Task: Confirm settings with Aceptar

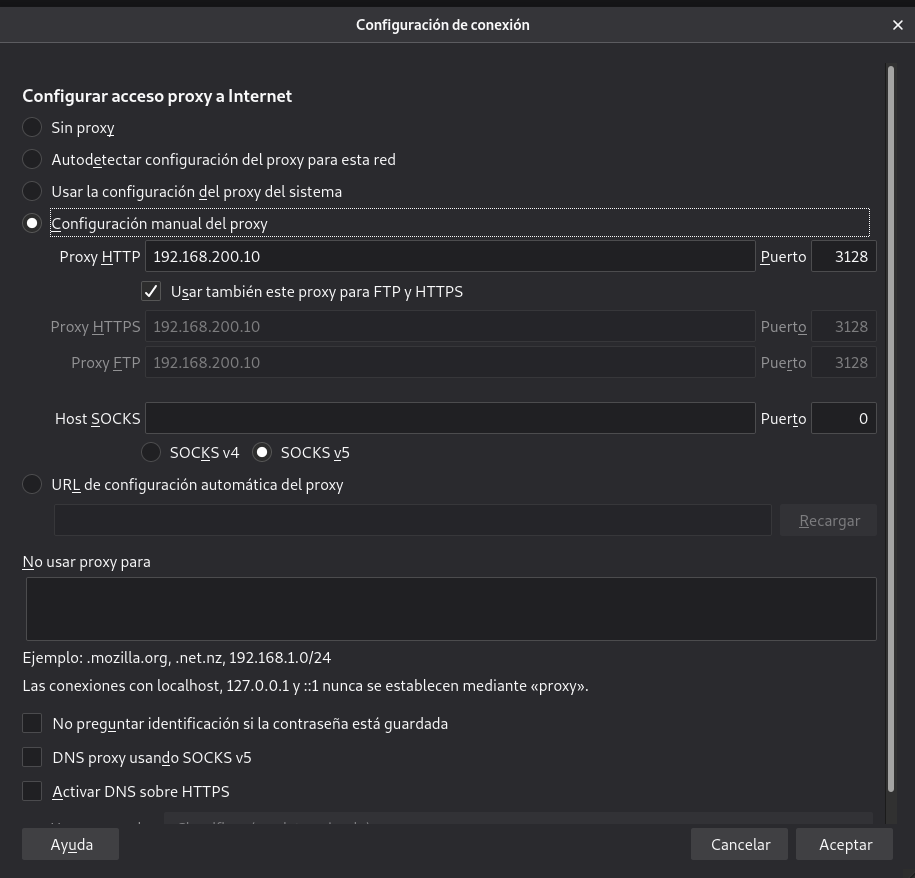Action: (x=845, y=844)
